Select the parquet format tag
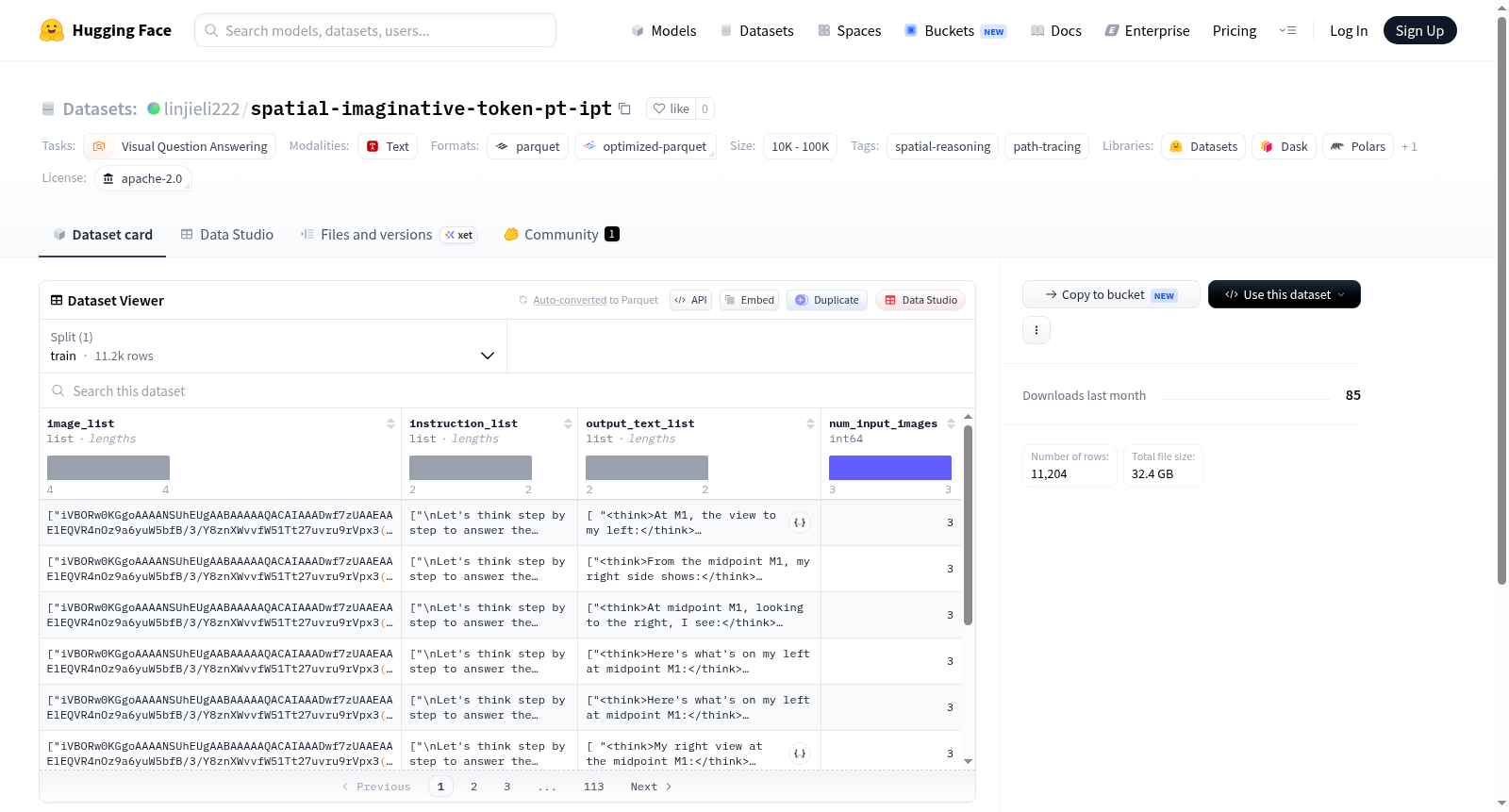 pos(528,146)
